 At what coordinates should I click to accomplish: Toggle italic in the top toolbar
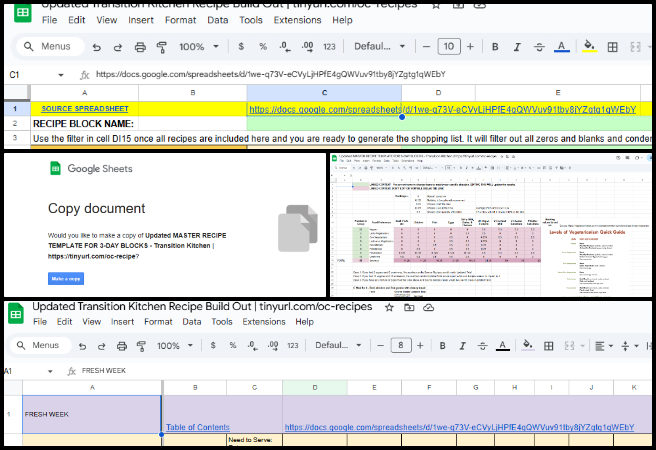pos(517,47)
